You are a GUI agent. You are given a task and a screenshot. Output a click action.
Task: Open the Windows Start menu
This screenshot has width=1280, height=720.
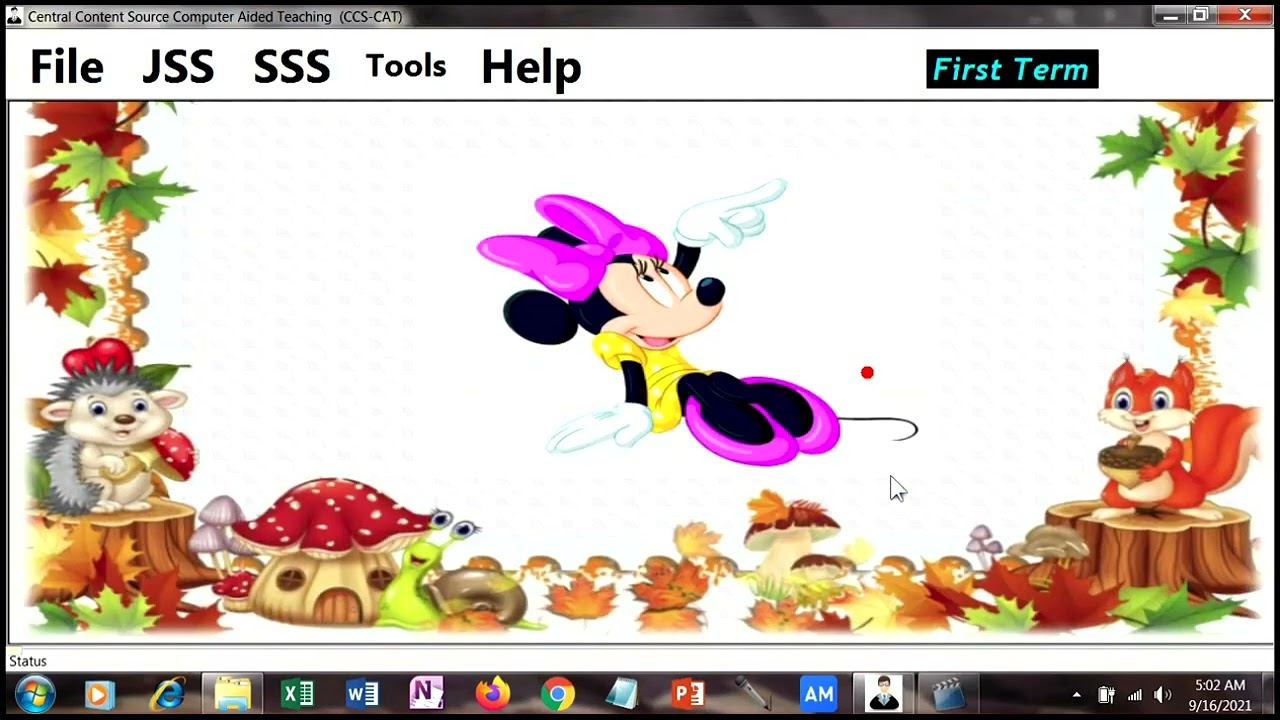pyautogui.click(x=35, y=693)
